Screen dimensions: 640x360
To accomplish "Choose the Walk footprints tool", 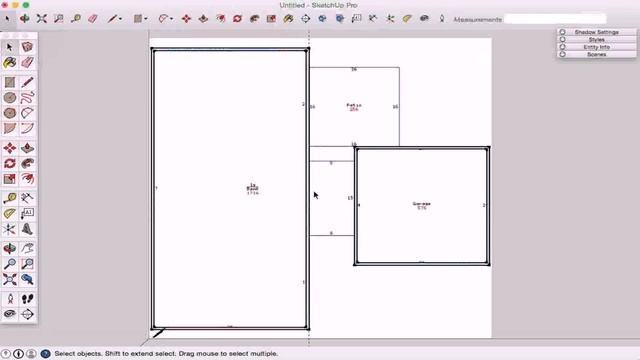I will pyautogui.click(x=27, y=299).
